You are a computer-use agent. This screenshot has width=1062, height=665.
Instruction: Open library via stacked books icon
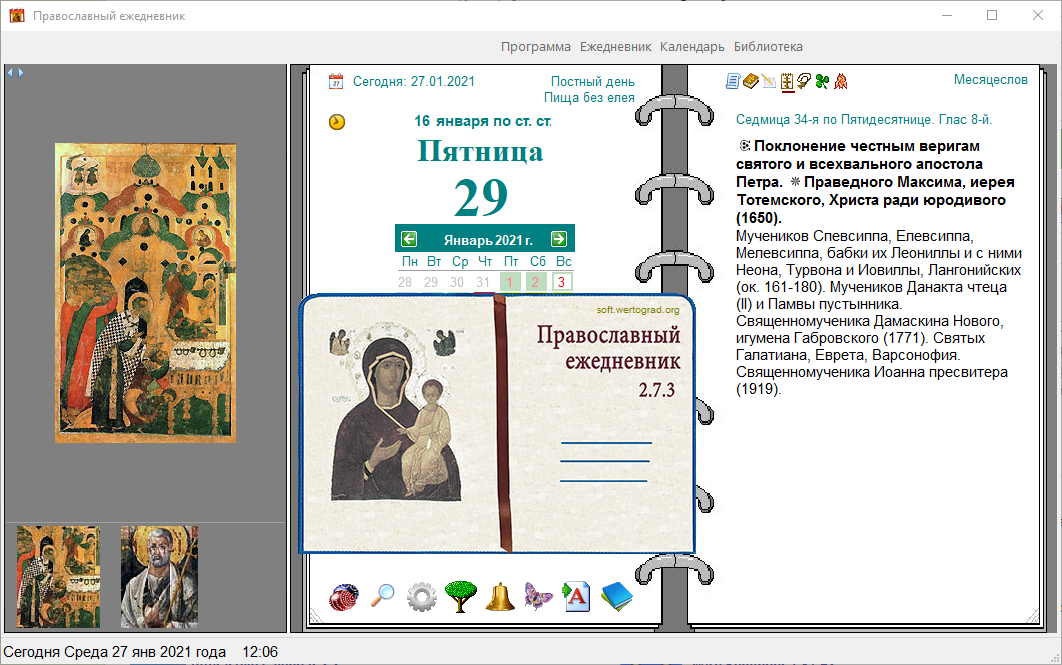tap(617, 597)
